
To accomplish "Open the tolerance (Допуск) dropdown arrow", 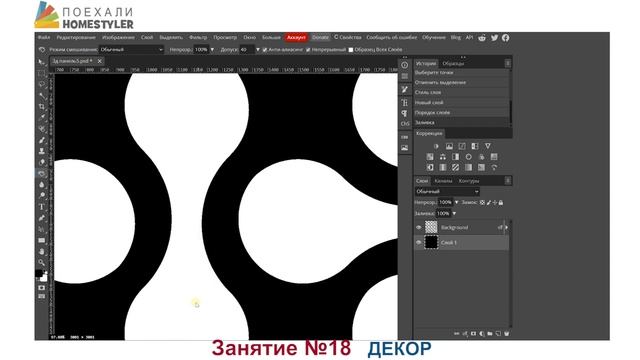I will [x=258, y=50].
